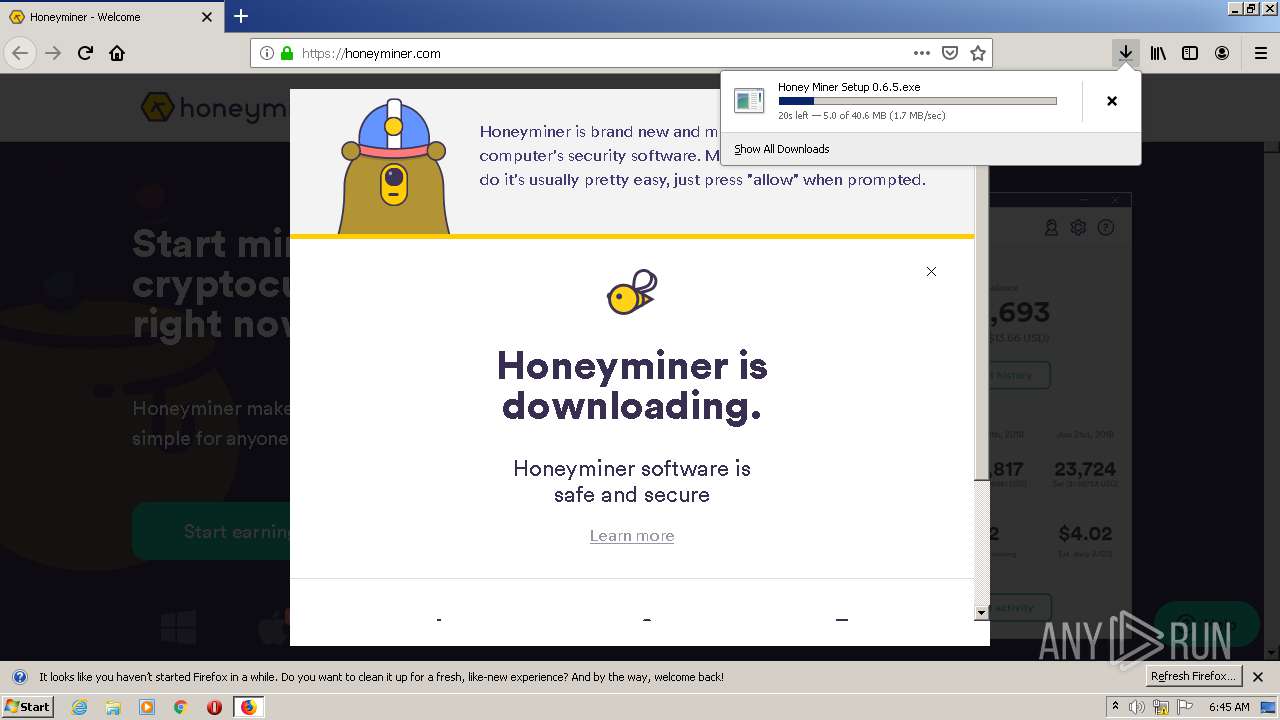Viewport: 1280px width, 720px height.
Task: Go back with the browser back arrow
Action: pos(20,53)
